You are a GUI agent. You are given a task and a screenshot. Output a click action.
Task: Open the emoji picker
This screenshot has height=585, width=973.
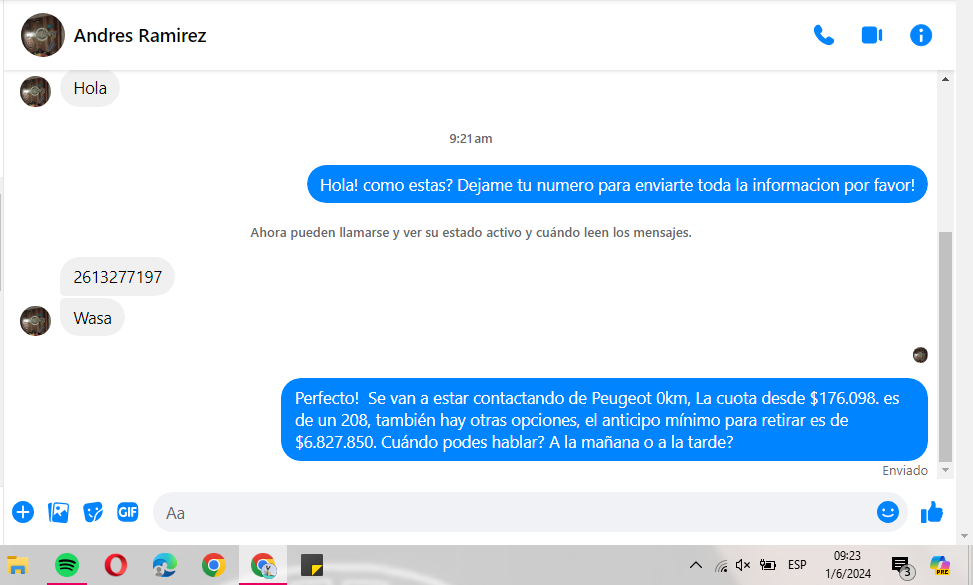click(x=887, y=512)
